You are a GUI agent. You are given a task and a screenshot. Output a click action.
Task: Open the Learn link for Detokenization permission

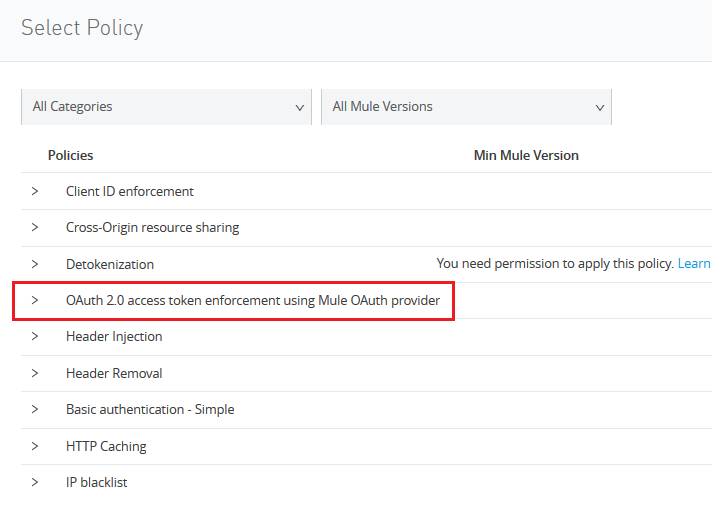point(694,264)
